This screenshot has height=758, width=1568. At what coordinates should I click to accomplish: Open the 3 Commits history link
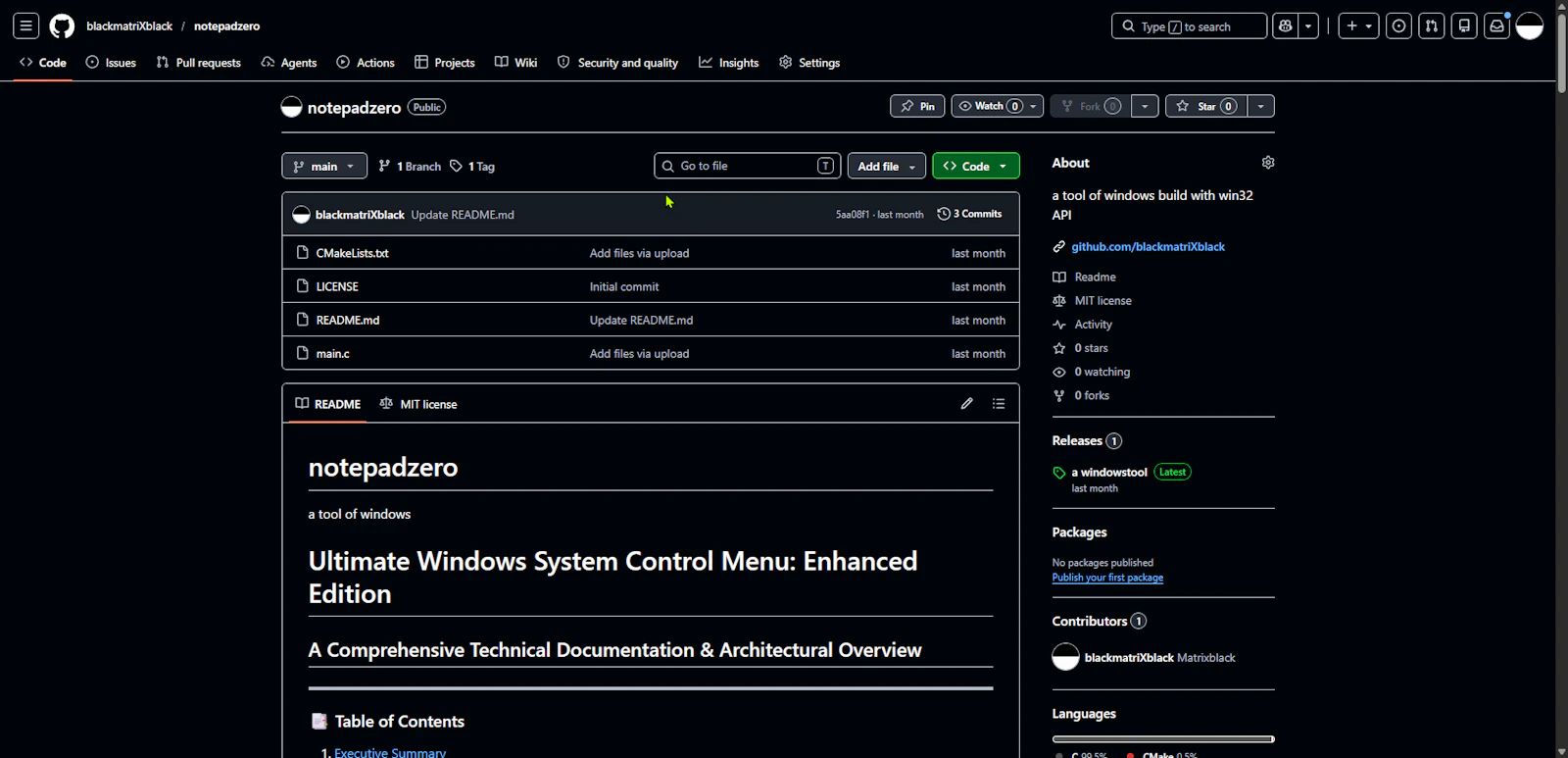tap(970, 214)
